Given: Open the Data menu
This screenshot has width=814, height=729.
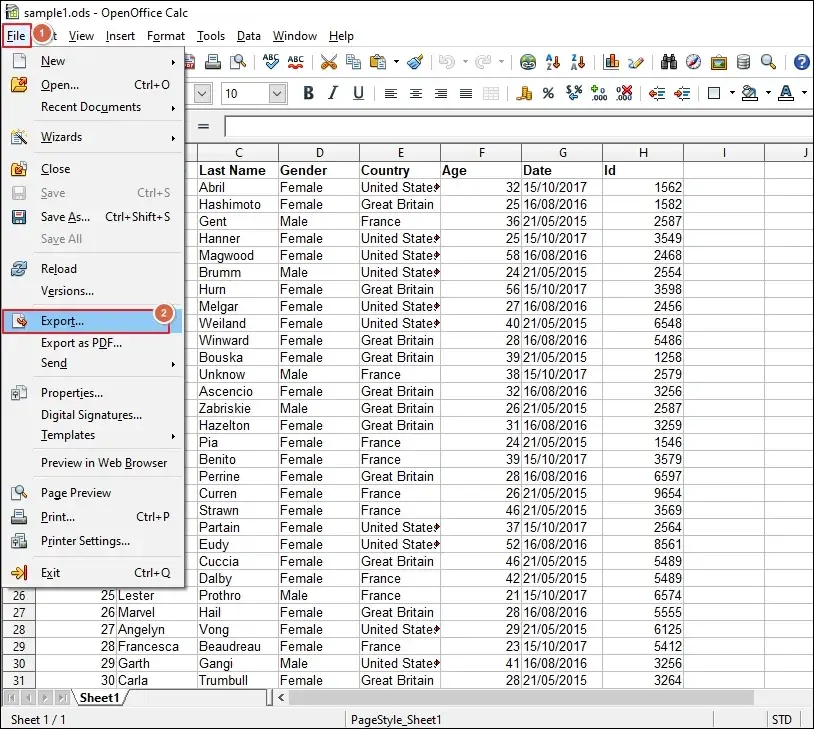Looking at the screenshot, I should [249, 36].
